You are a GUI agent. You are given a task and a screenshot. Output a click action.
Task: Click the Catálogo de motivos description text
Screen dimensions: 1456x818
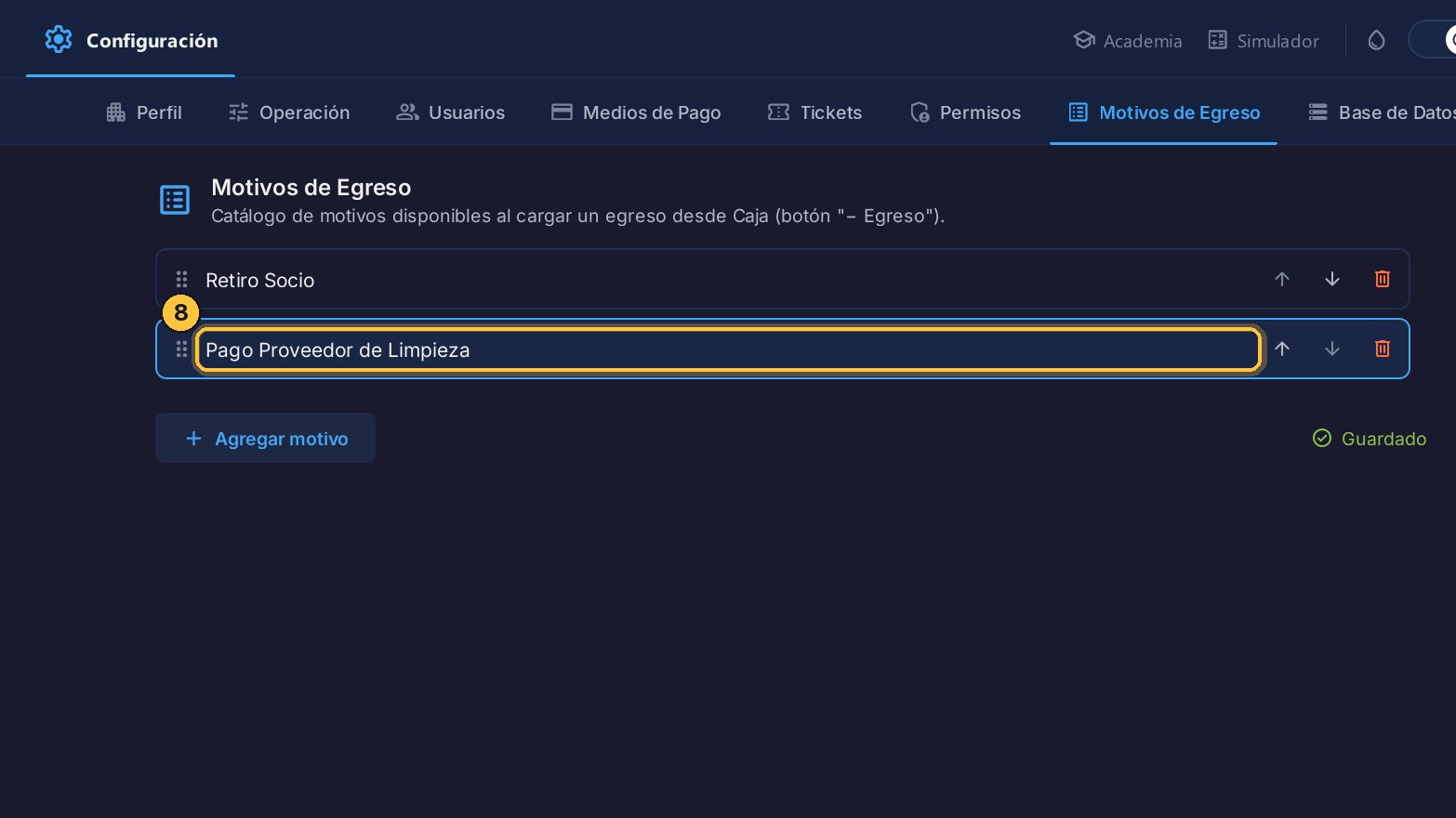577,217
